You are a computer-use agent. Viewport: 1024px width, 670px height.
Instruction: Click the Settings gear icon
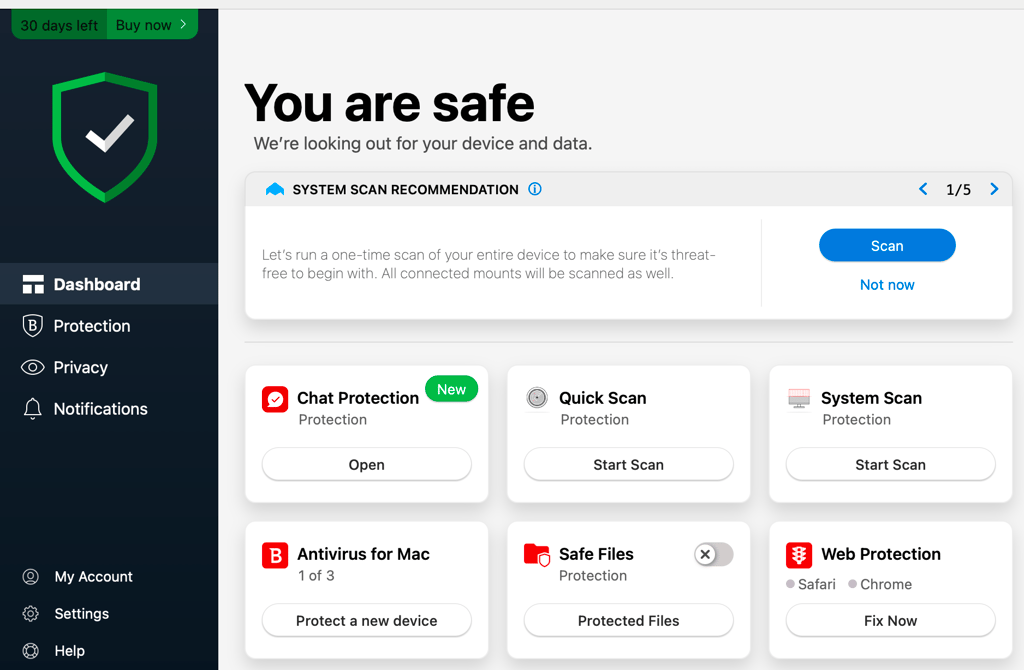click(x=31, y=614)
